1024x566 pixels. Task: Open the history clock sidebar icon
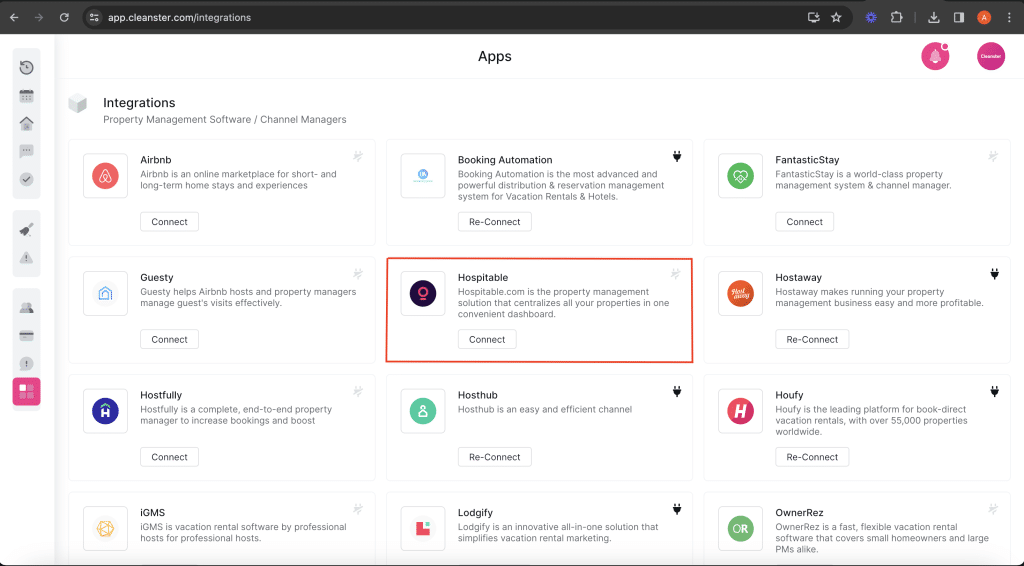click(26, 67)
